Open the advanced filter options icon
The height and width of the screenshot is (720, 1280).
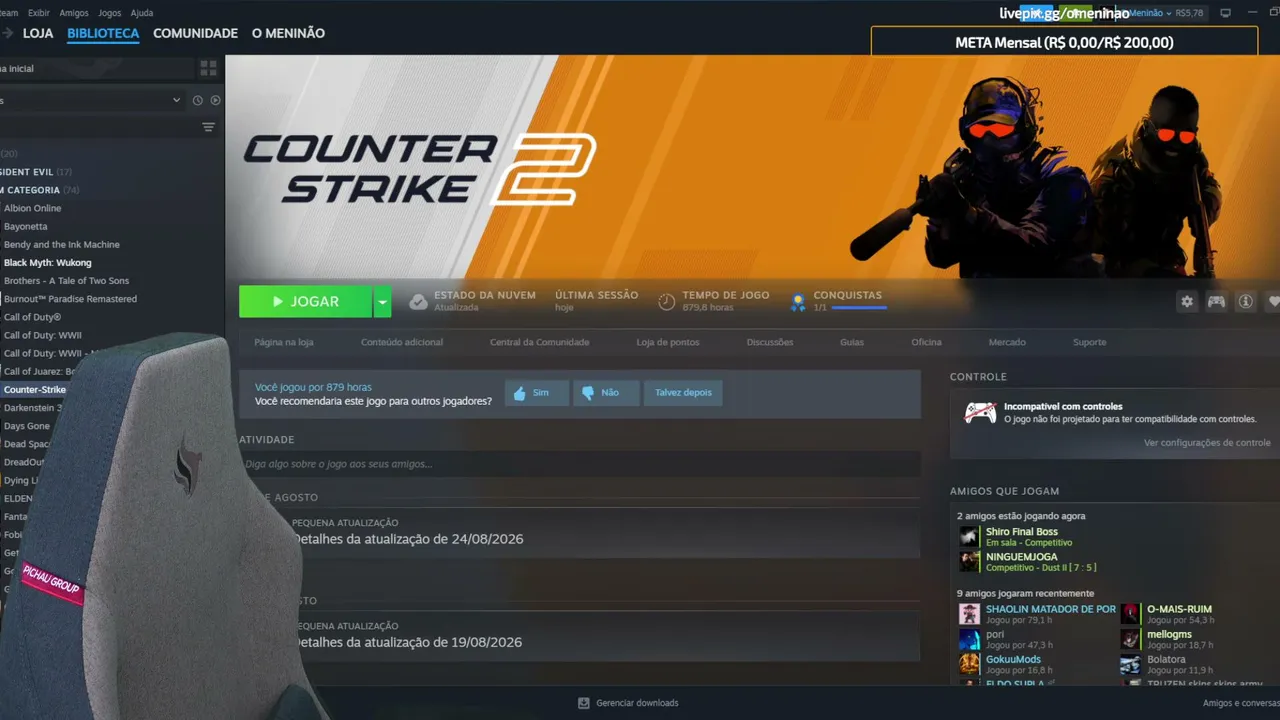[208, 127]
